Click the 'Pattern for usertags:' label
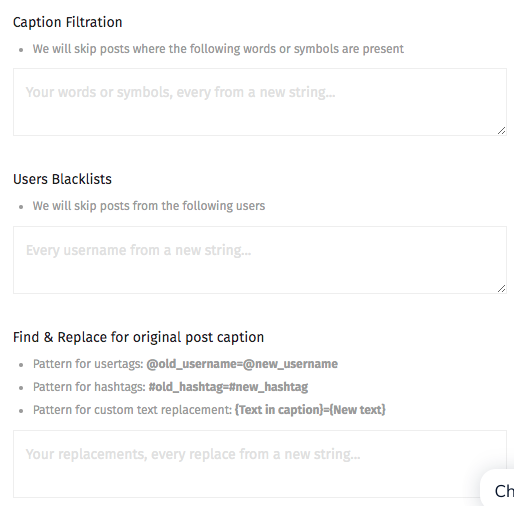This screenshot has width=514, height=506. coord(88,364)
